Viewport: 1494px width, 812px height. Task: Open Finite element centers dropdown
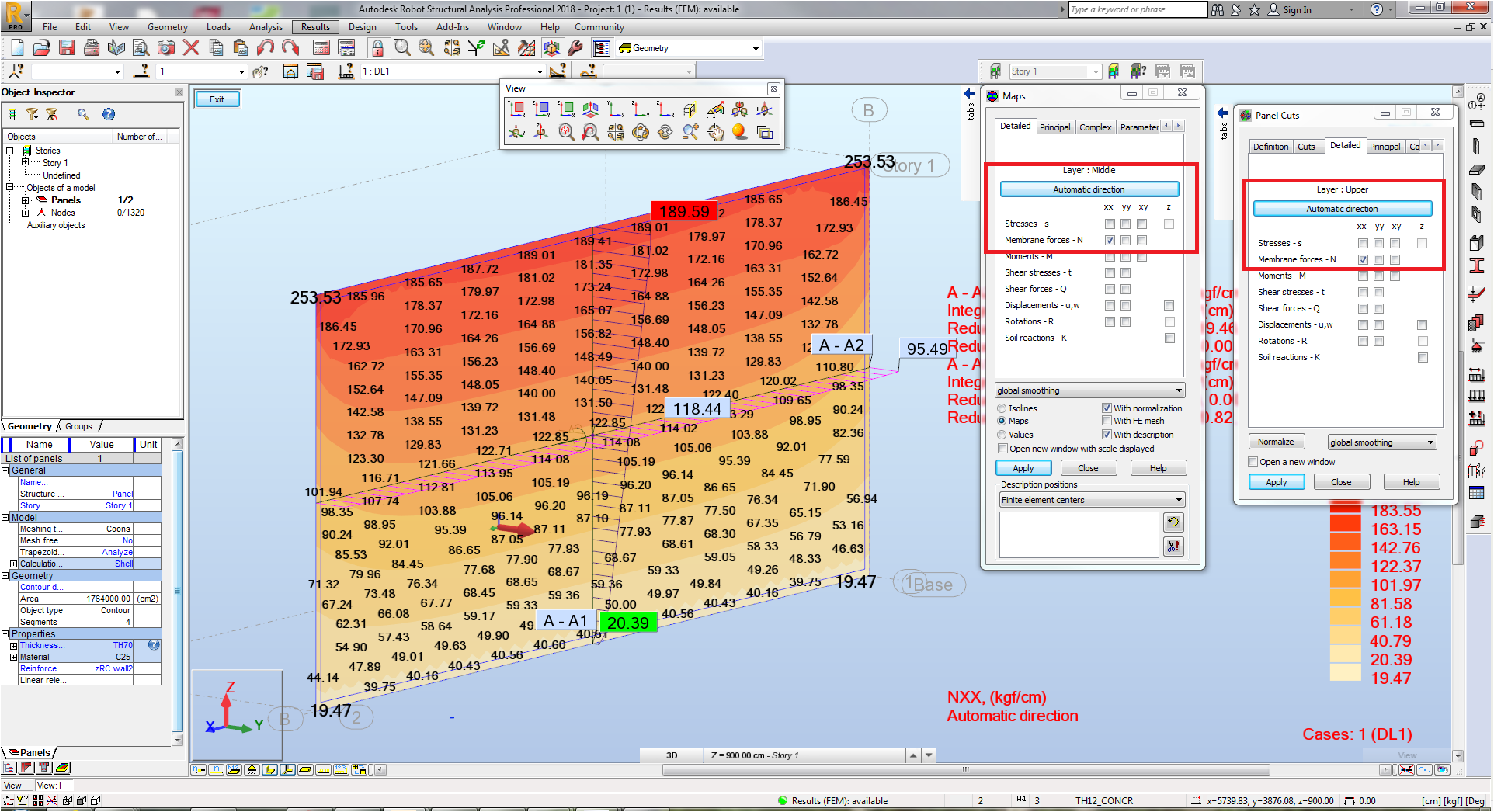coord(1092,500)
